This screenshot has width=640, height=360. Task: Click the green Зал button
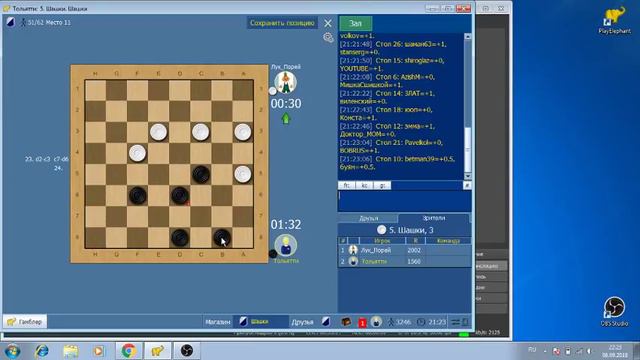(356, 23)
